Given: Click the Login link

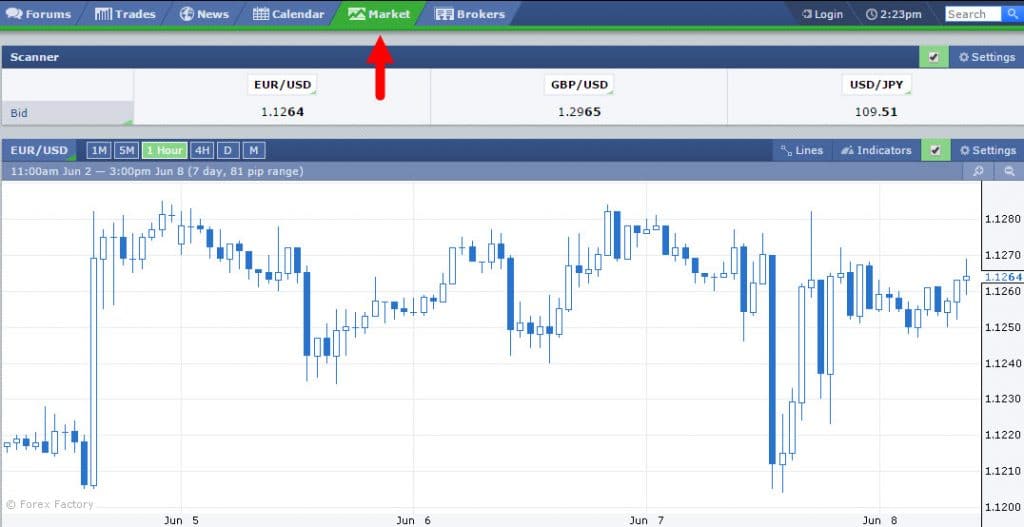Looking at the screenshot, I should [821, 14].
